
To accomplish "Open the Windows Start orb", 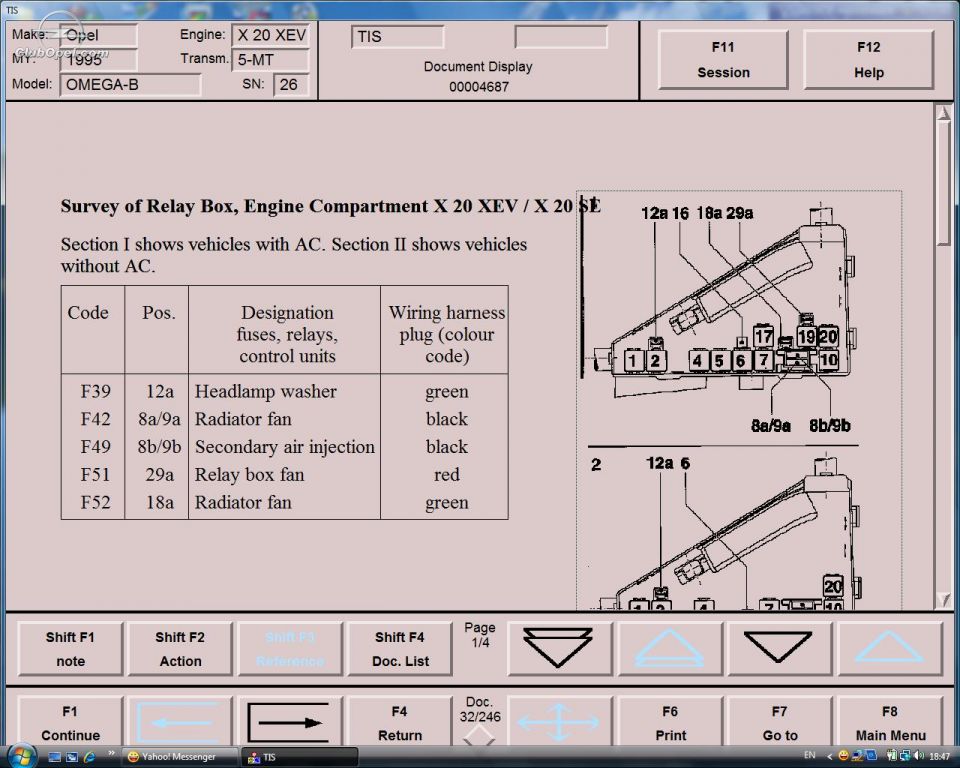I will pos(21,756).
